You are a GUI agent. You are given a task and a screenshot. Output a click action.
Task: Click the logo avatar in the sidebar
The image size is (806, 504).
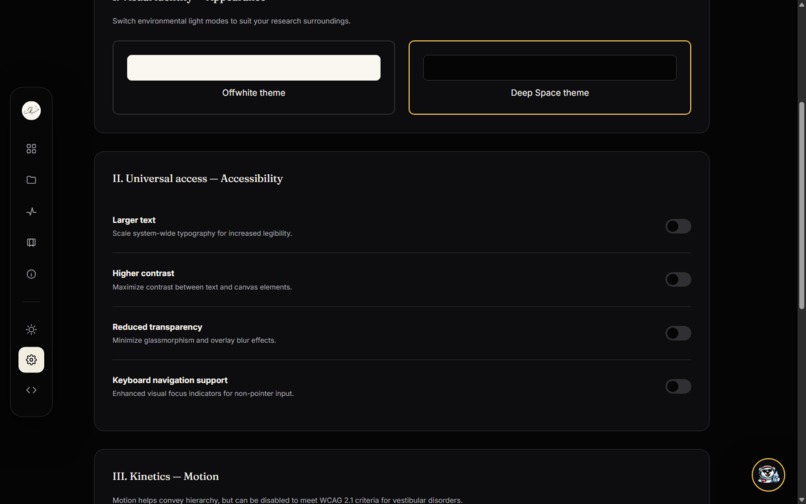click(31, 111)
